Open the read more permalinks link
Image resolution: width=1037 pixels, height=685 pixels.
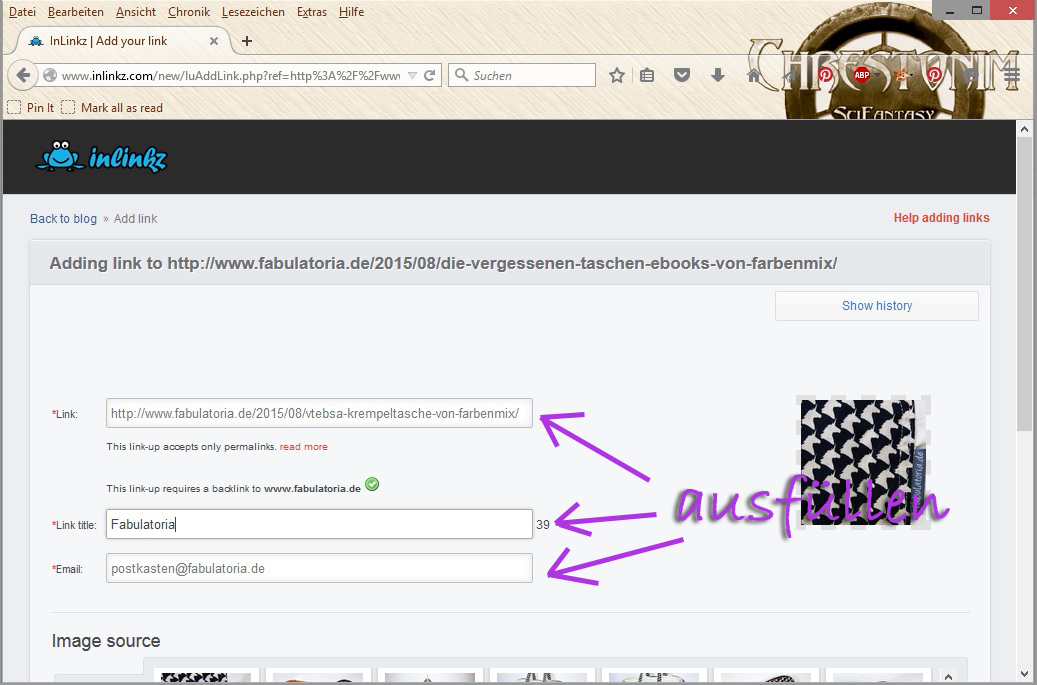click(x=304, y=446)
